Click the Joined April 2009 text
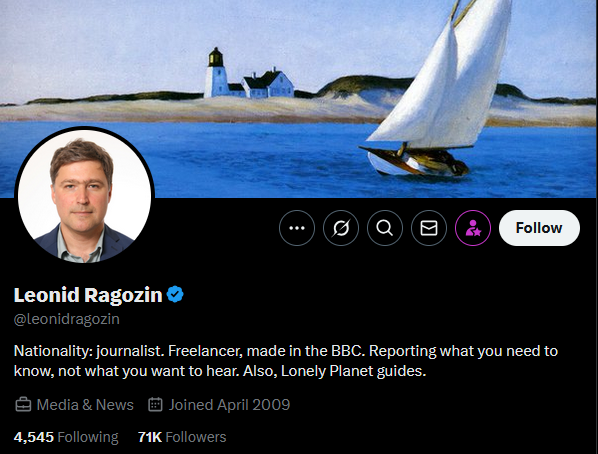The height and width of the screenshot is (454, 598). 230,404
